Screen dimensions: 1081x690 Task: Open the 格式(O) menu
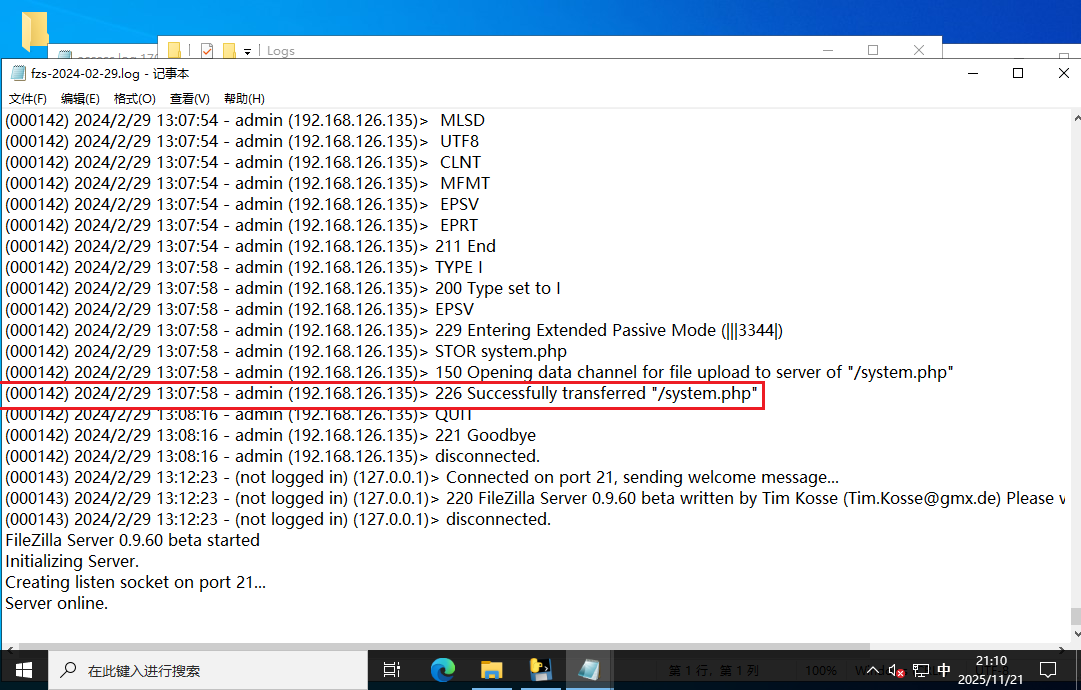pos(134,99)
